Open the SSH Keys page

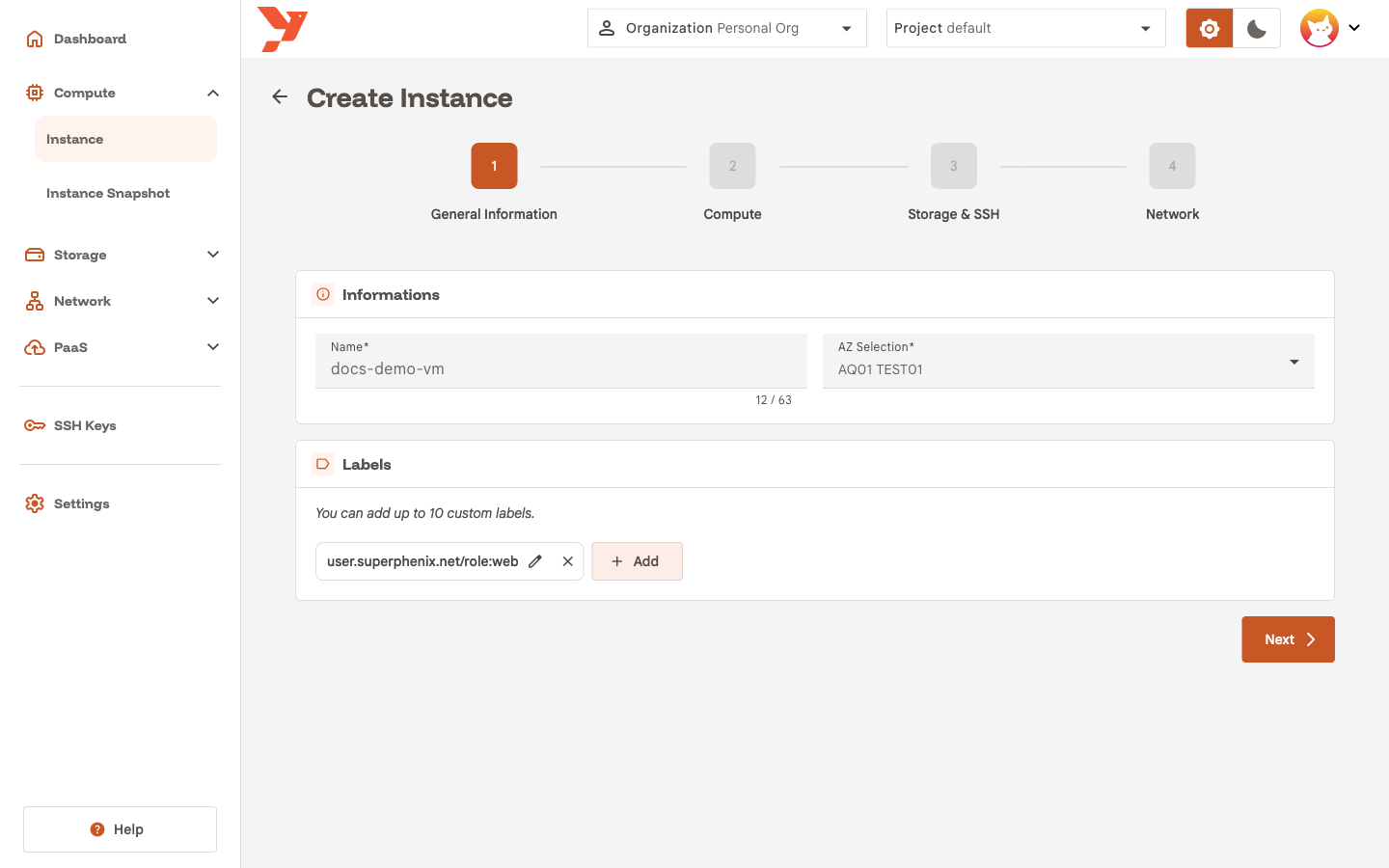click(x=121, y=425)
